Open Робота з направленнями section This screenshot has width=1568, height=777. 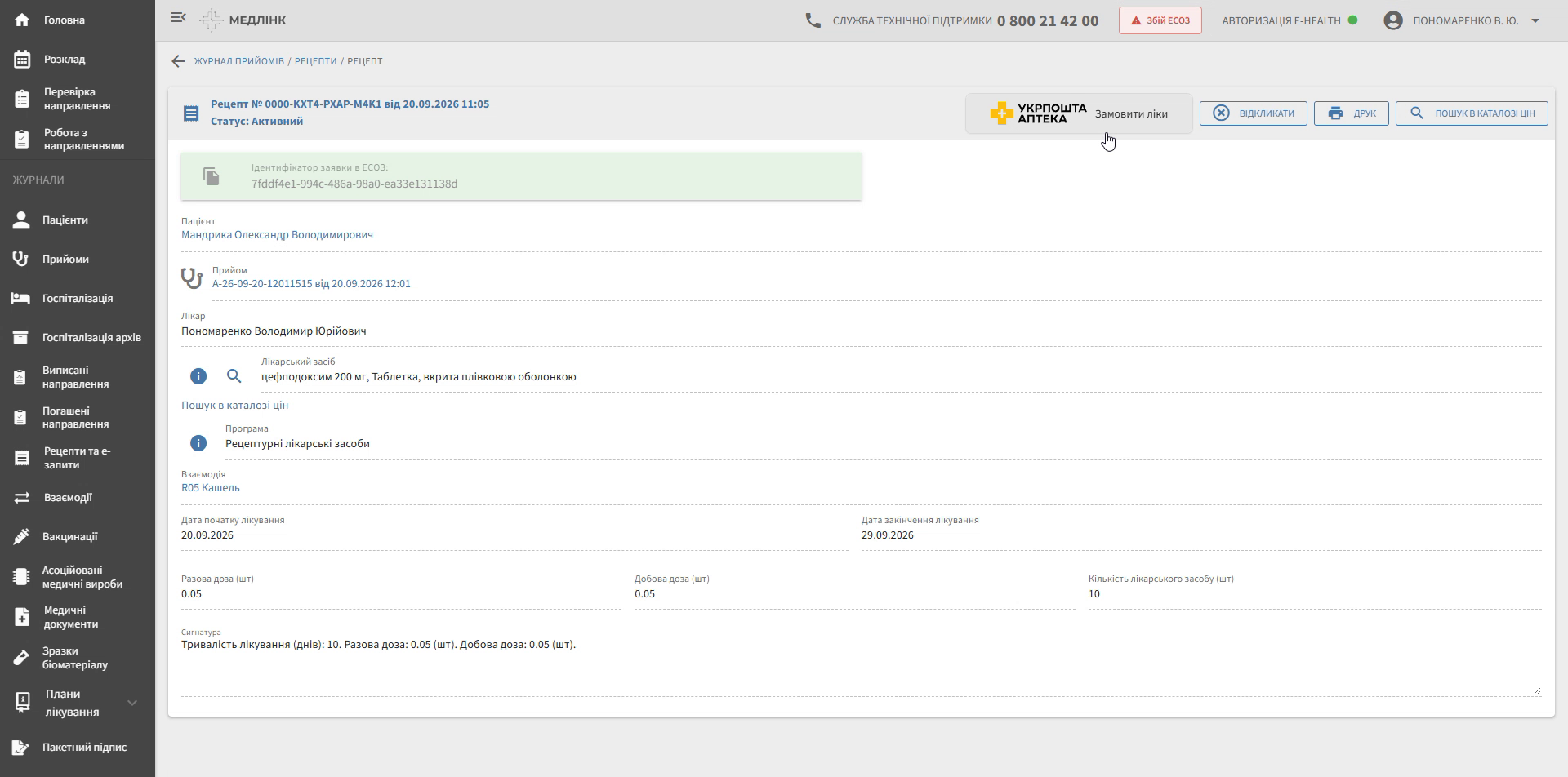tap(78, 139)
